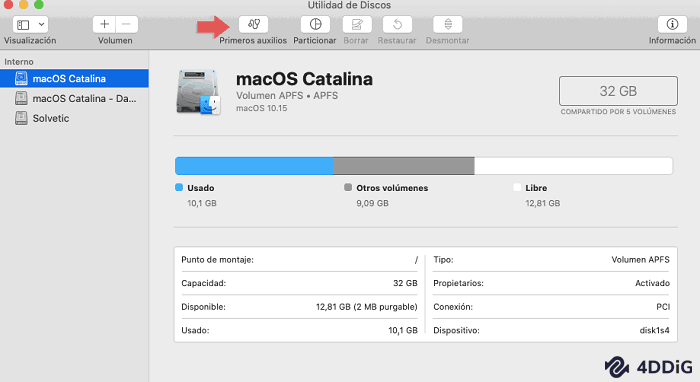Viewport: 700px width, 382px height.
Task: Click the macOS Catalina - Da... disk icon
Action: 21,98
